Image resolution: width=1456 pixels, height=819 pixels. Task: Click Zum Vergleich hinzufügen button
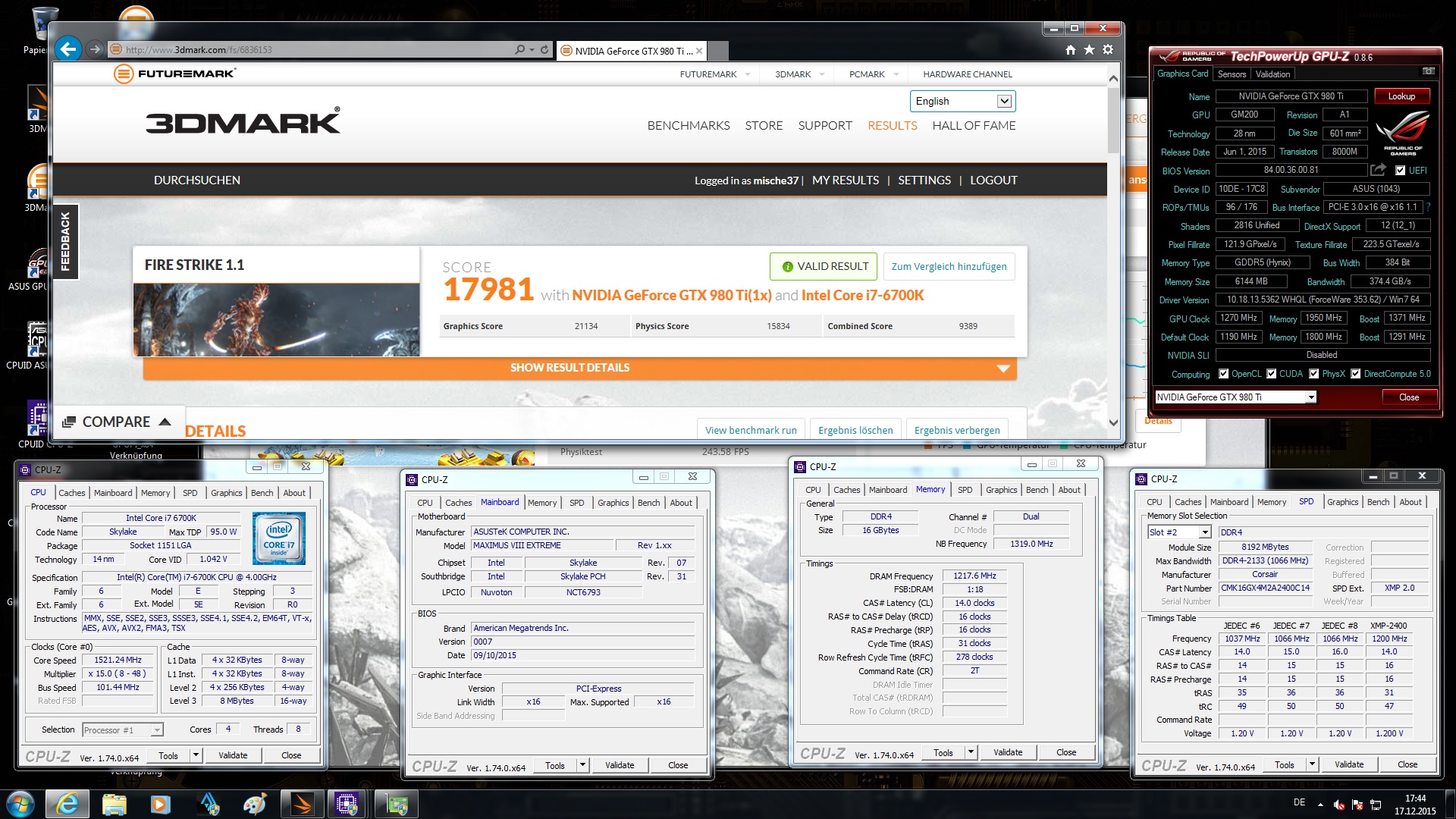949,266
